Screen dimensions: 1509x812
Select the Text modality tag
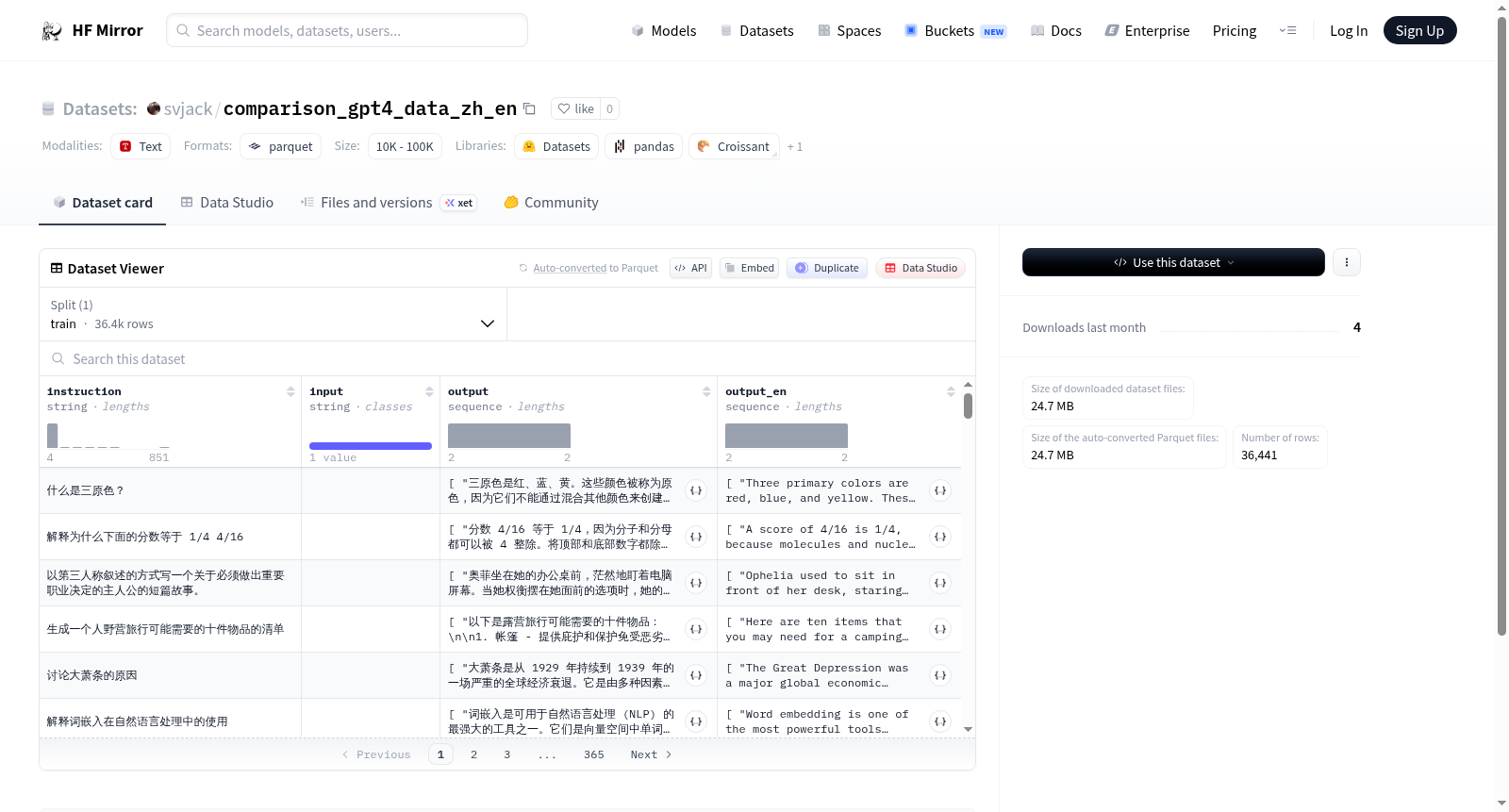[x=141, y=146]
